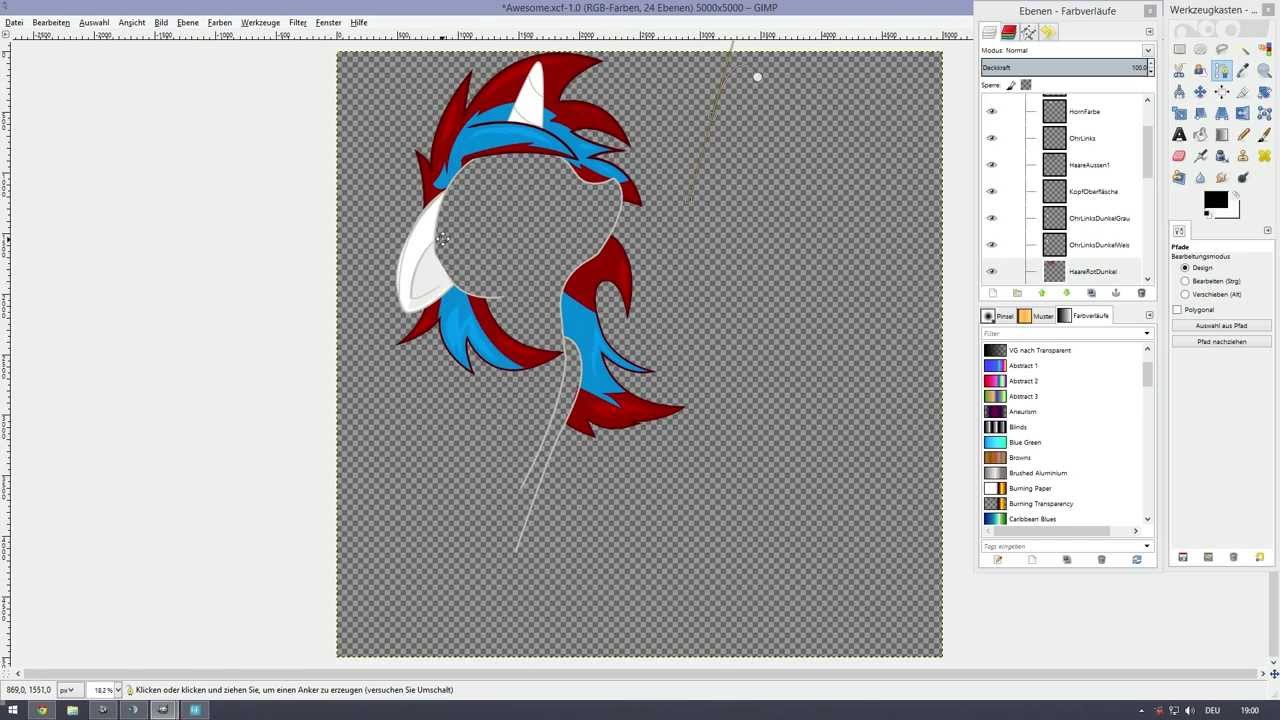
Task: Enable the Polygonal checkbox
Action: [x=1177, y=310]
